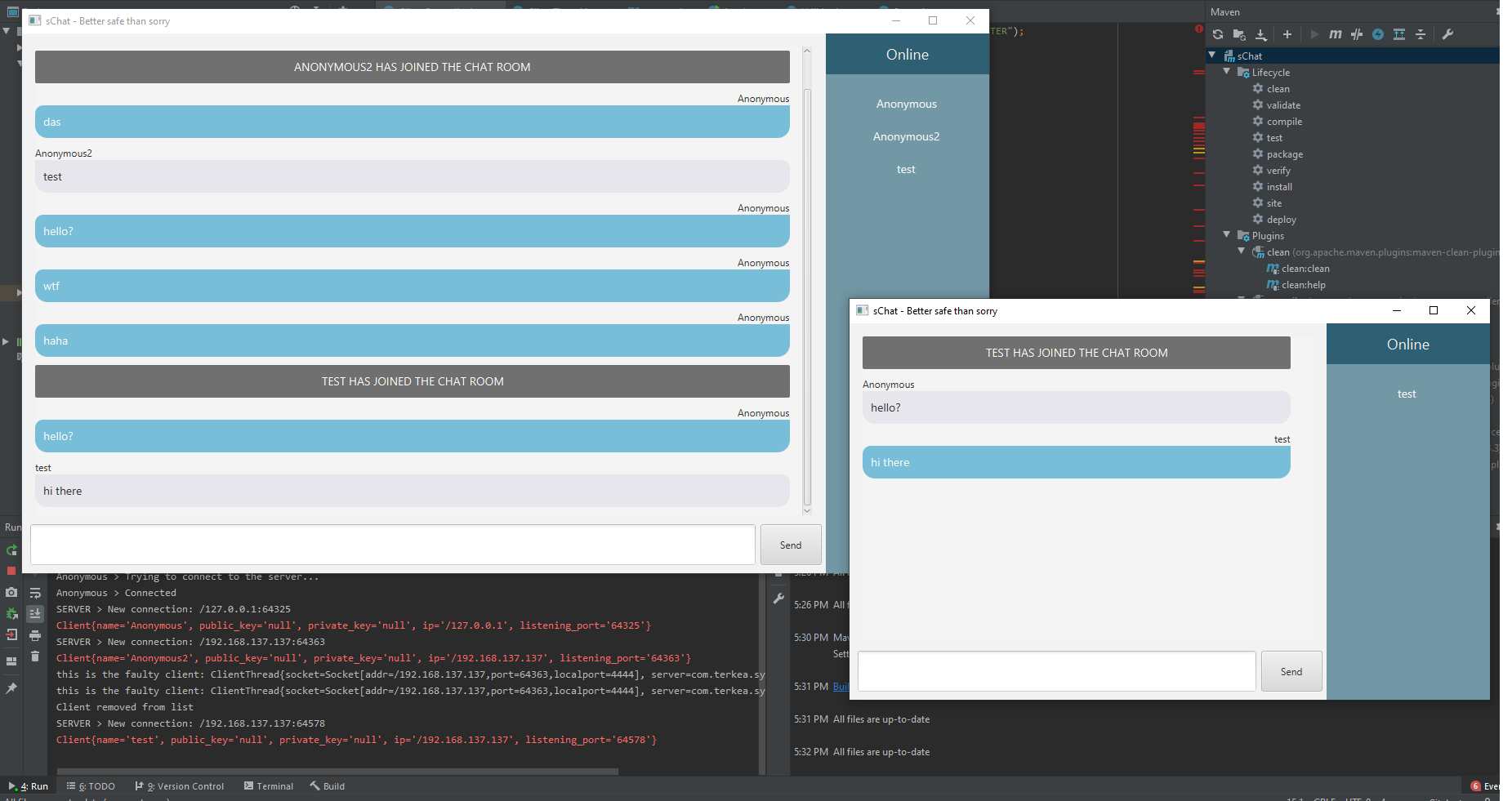Click the wrench icon beside event log
This screenshot has width=1512, height=801.
click(x=778, y=599)
